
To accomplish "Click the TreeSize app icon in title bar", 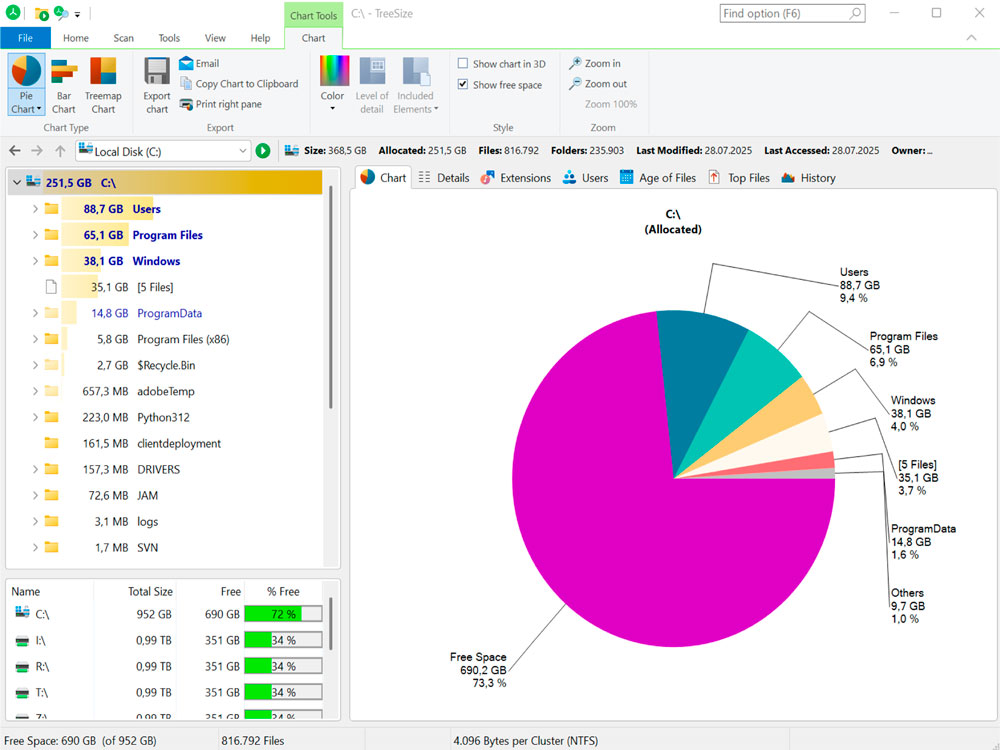I will (x=13, y=12).
